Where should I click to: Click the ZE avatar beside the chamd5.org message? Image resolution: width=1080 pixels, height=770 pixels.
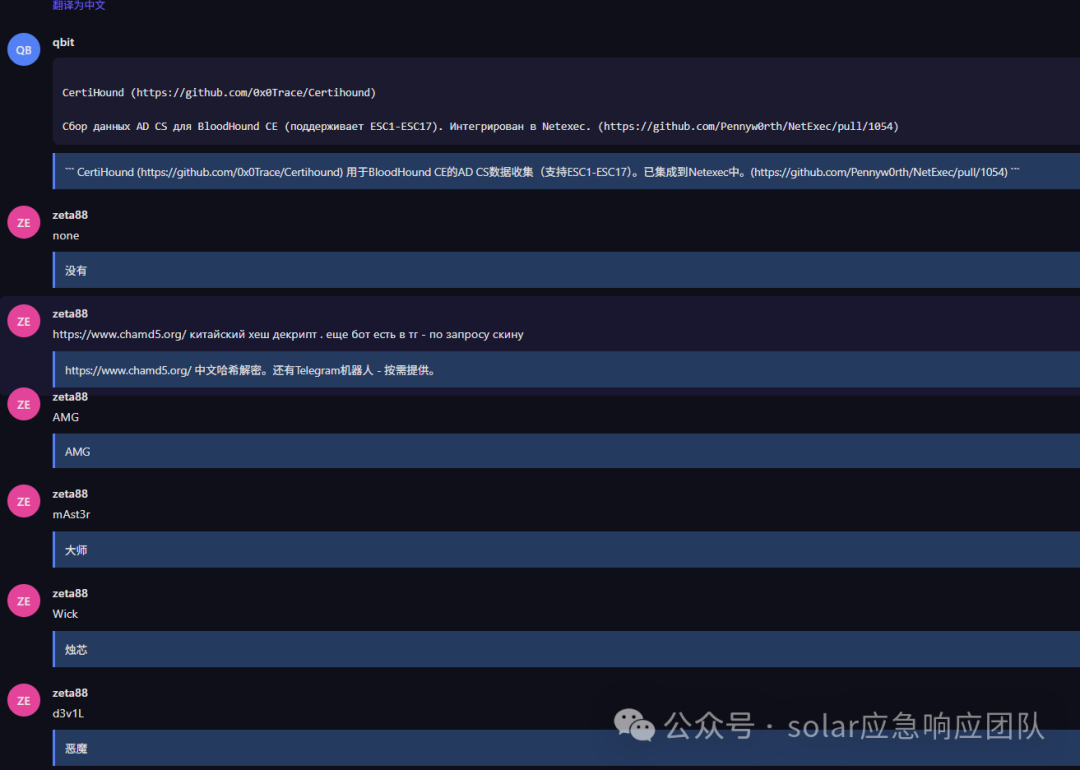pos(23,321)
